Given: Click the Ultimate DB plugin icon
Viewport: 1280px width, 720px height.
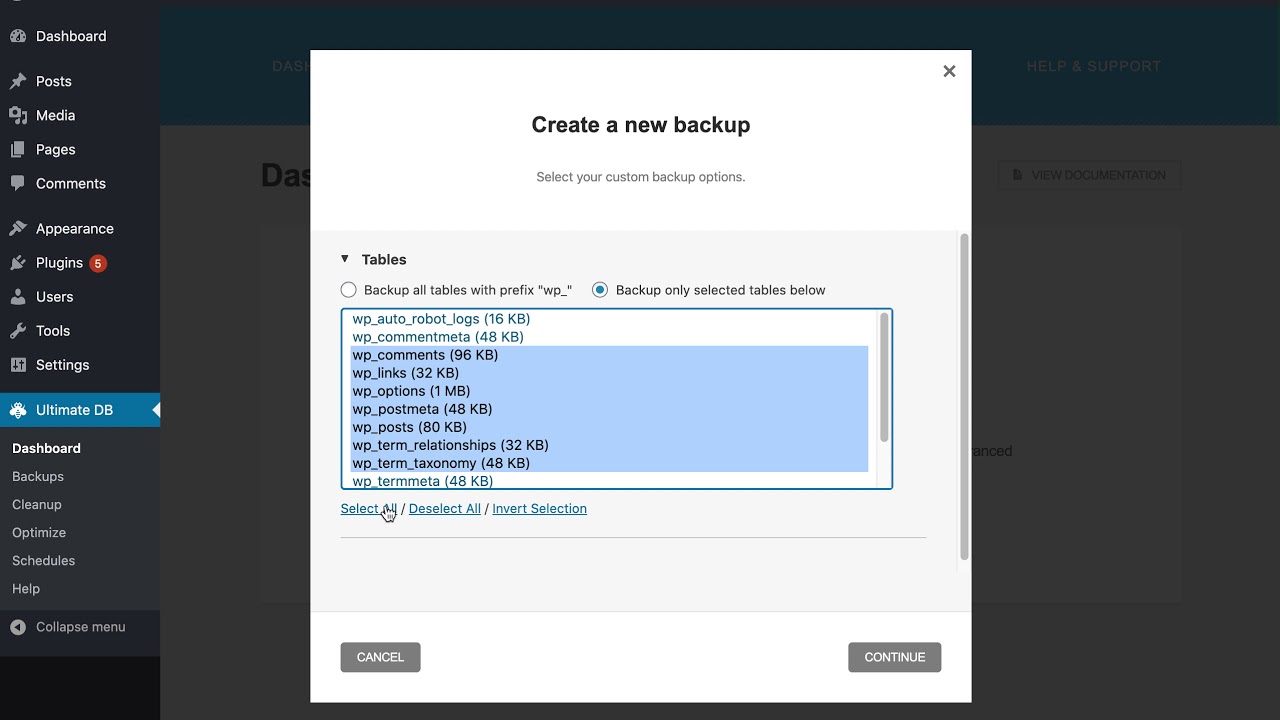Looking at the screenshot, I should tap(18, 410).
